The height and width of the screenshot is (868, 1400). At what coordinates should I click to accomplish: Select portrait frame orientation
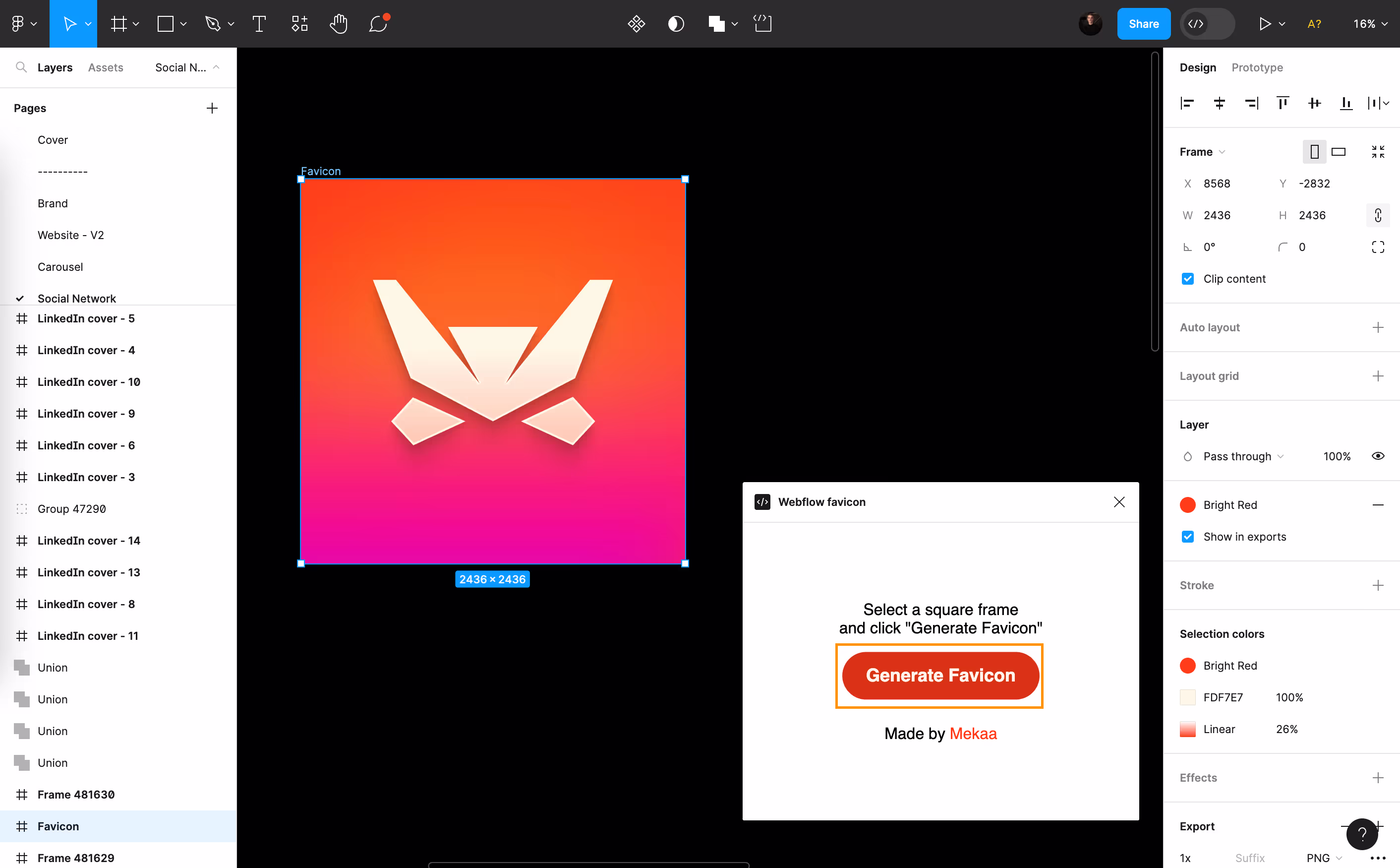coord(1314,152)
